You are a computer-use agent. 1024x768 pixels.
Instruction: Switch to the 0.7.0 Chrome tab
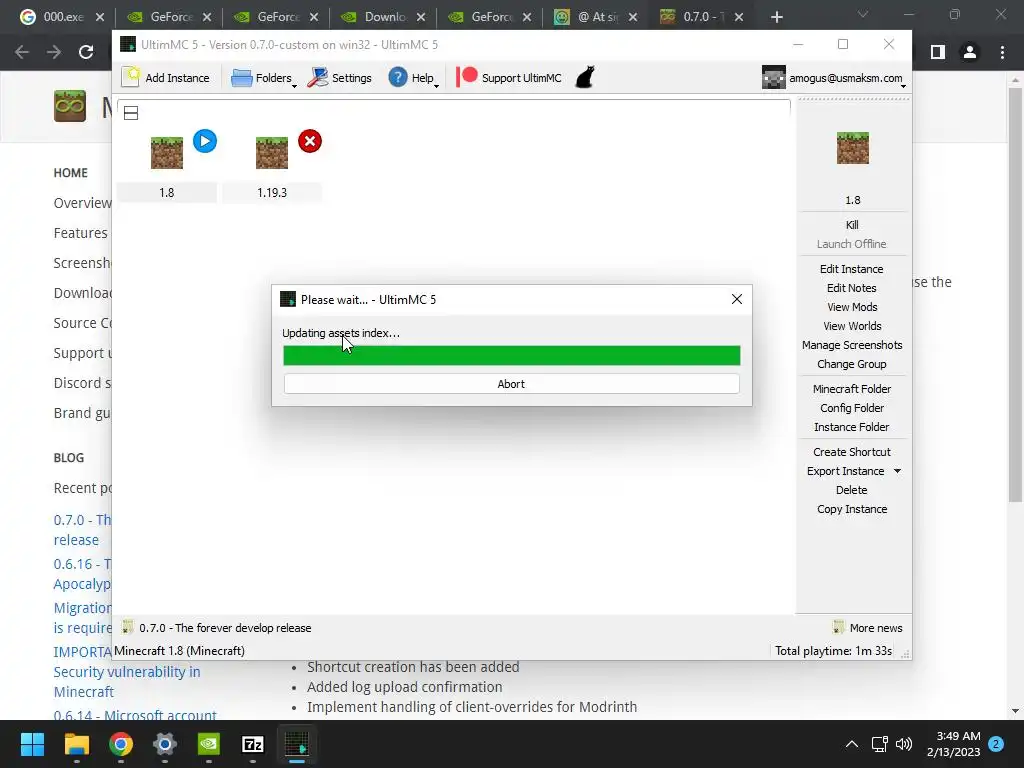702,17
